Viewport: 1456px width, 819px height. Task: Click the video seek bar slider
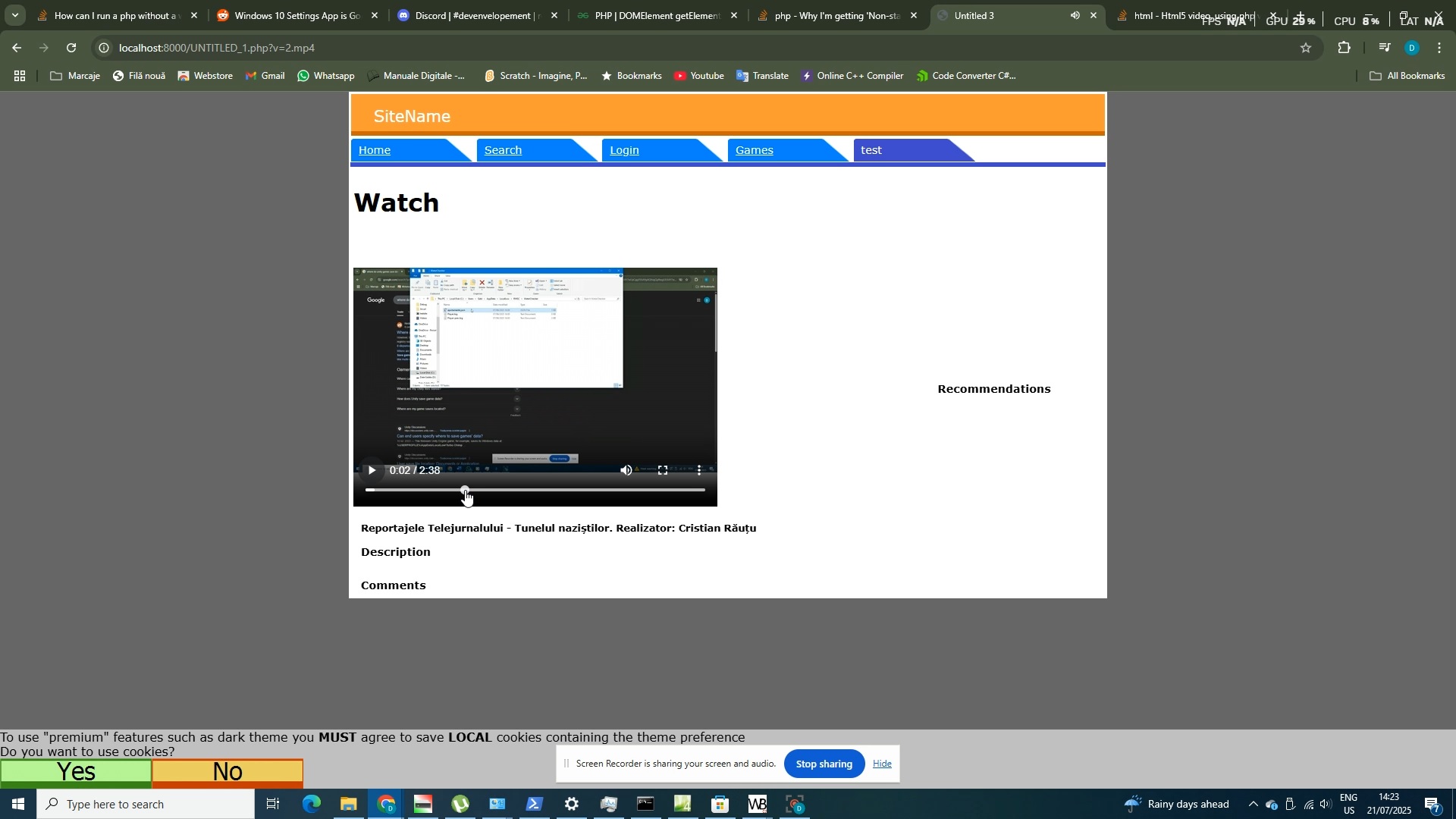coord(464,489)
